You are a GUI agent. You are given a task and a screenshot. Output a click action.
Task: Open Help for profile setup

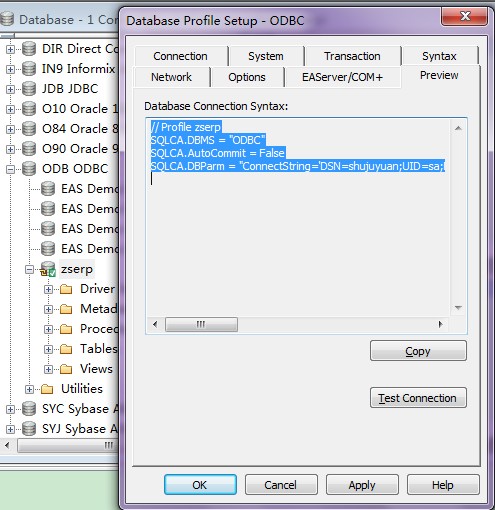(x=443, y=485)
